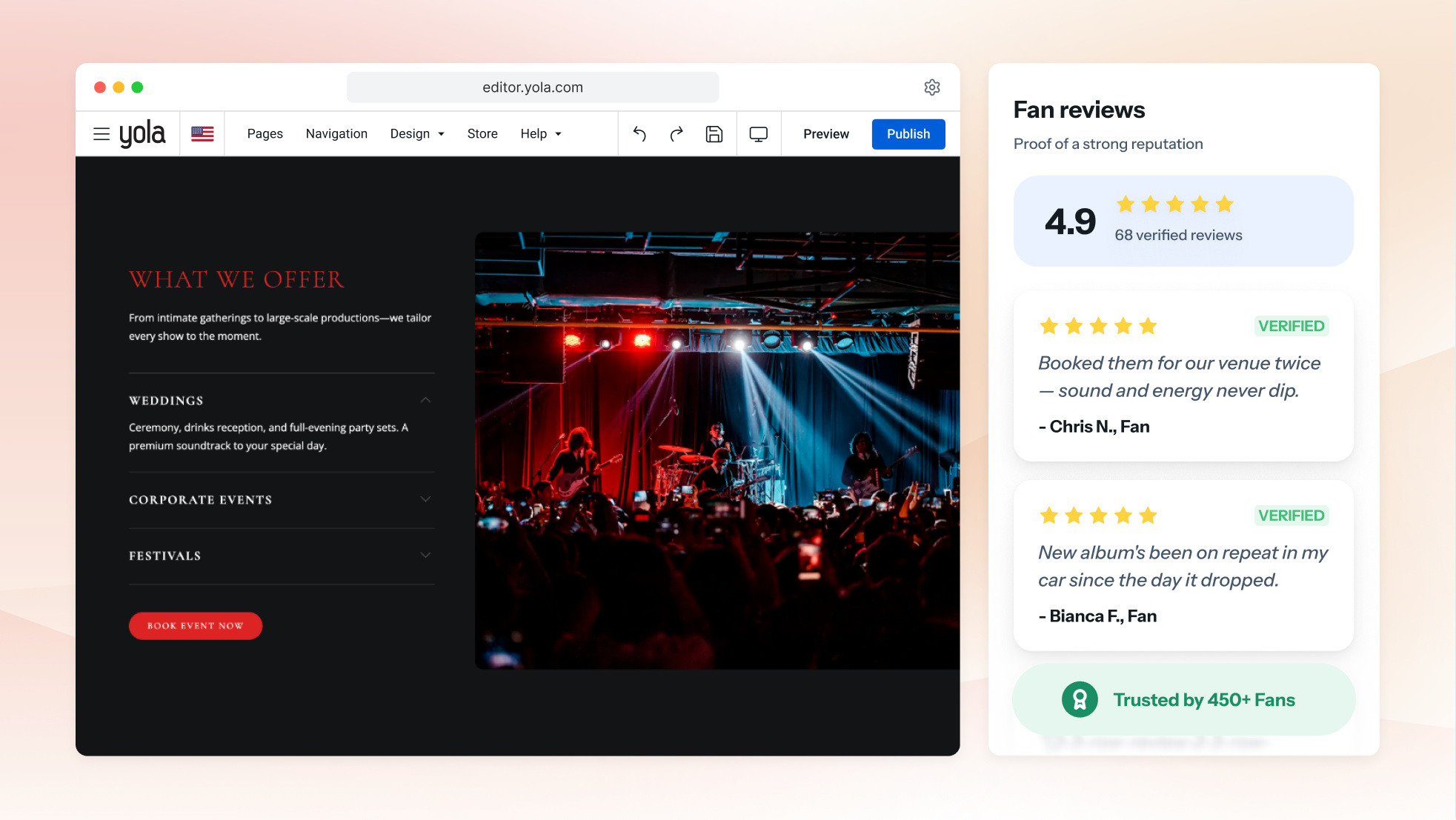Click the 4.9 rating number
The height and width of the screenshot is (820, 1456).
pos(1070,221)
